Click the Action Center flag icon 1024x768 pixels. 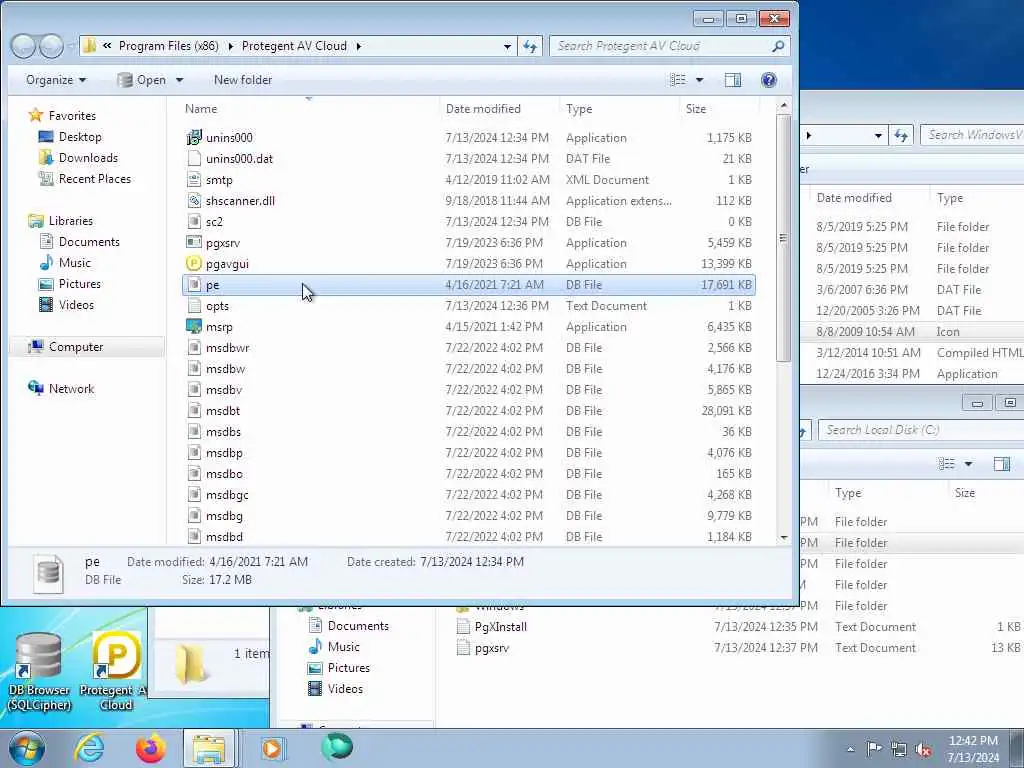pos(874,748)
